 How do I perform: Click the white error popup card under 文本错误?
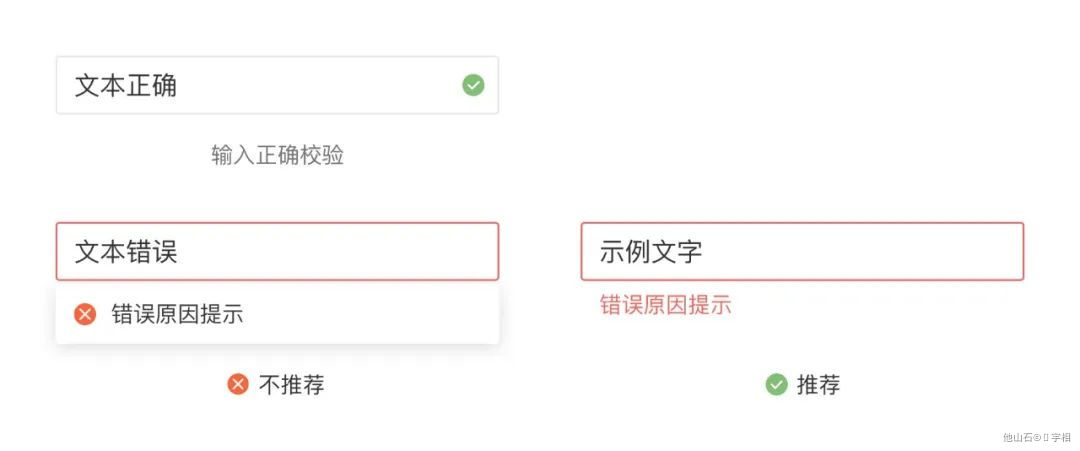pos(277,315)
